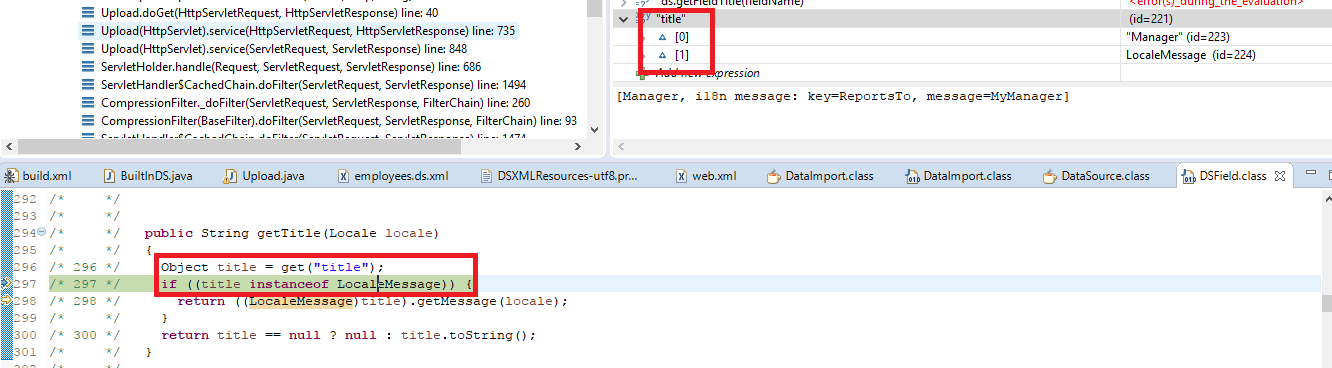Click stack frame icon beside Upload.doGet

coord(88,13)
